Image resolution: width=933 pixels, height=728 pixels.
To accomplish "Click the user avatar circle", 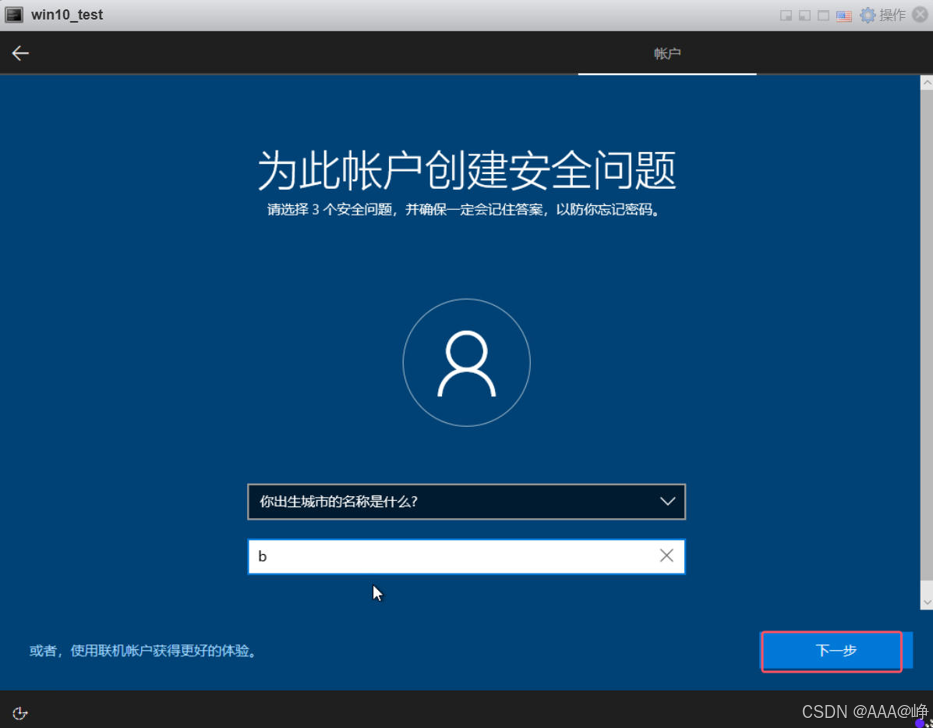I will point(466,363).
